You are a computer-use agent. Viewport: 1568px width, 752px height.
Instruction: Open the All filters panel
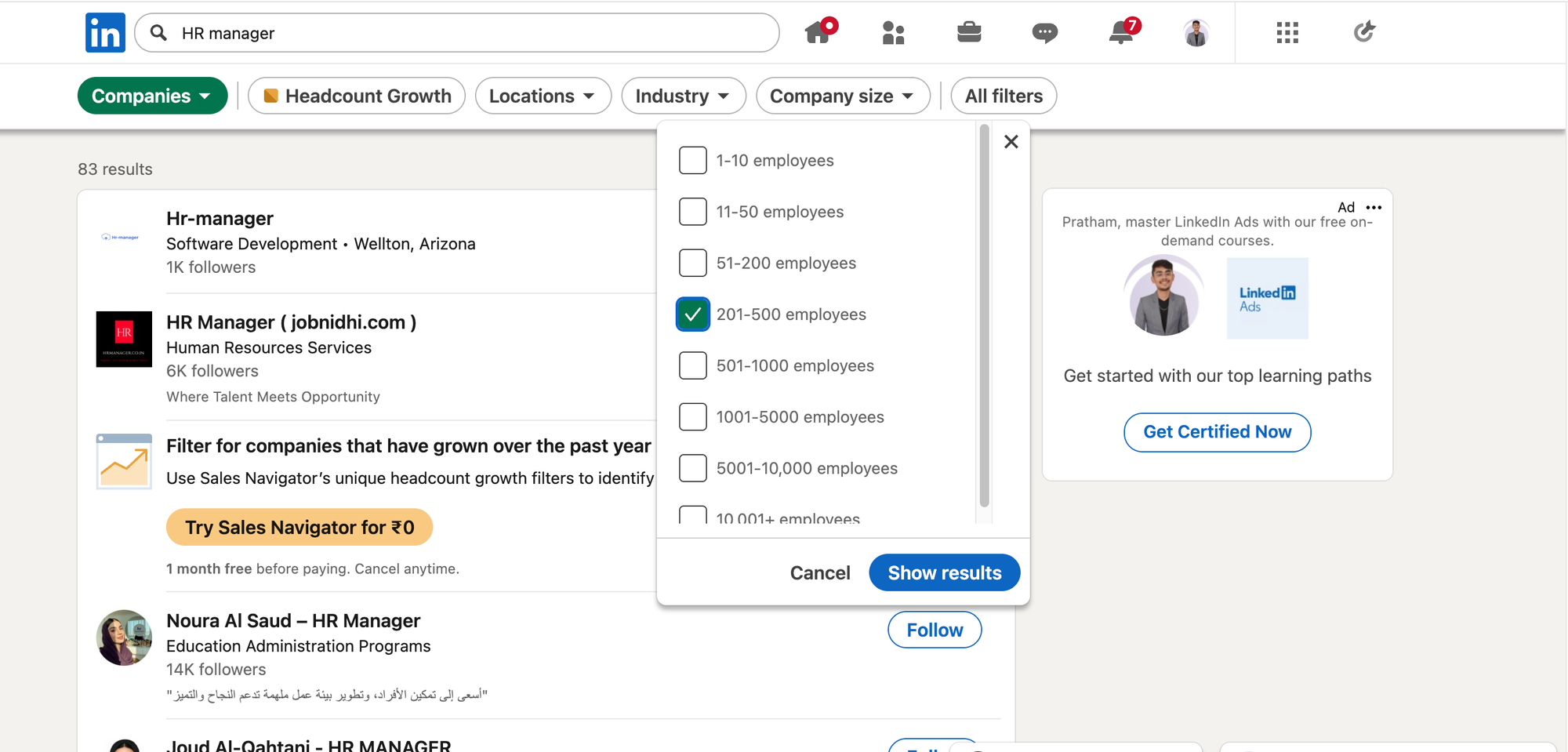coord(1004,96)
